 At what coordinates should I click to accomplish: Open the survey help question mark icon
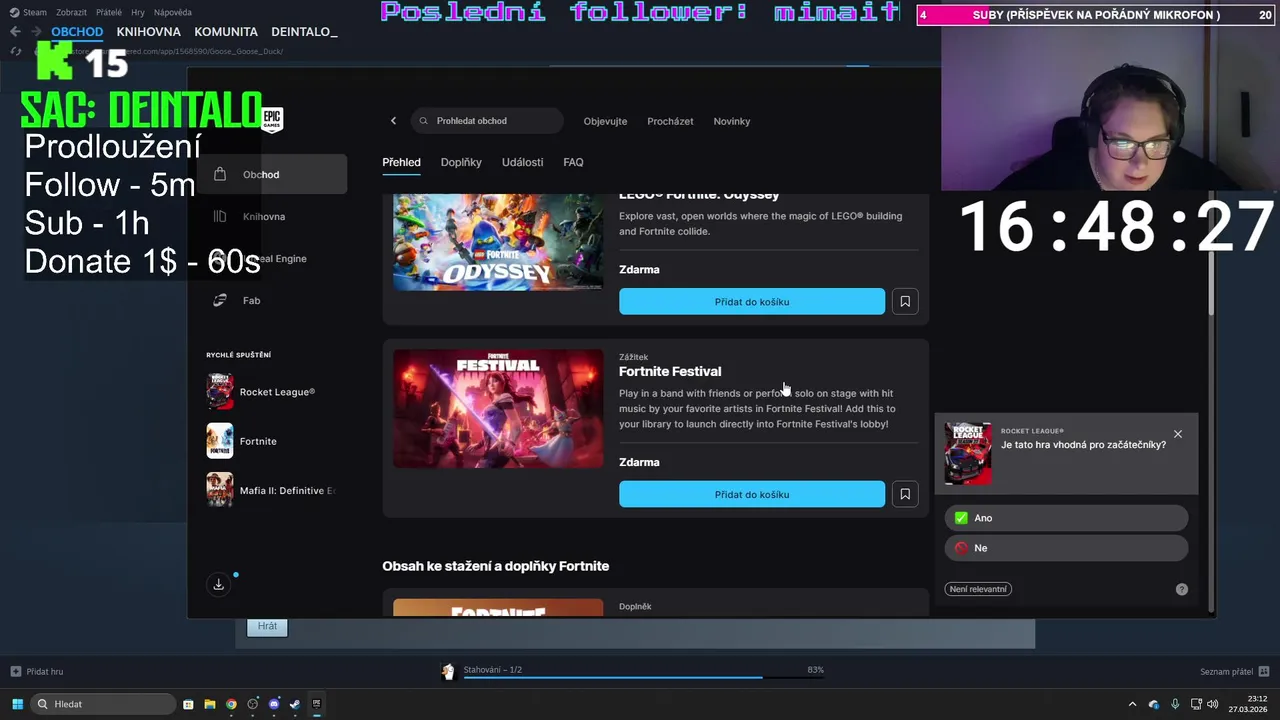point(1181,589)
